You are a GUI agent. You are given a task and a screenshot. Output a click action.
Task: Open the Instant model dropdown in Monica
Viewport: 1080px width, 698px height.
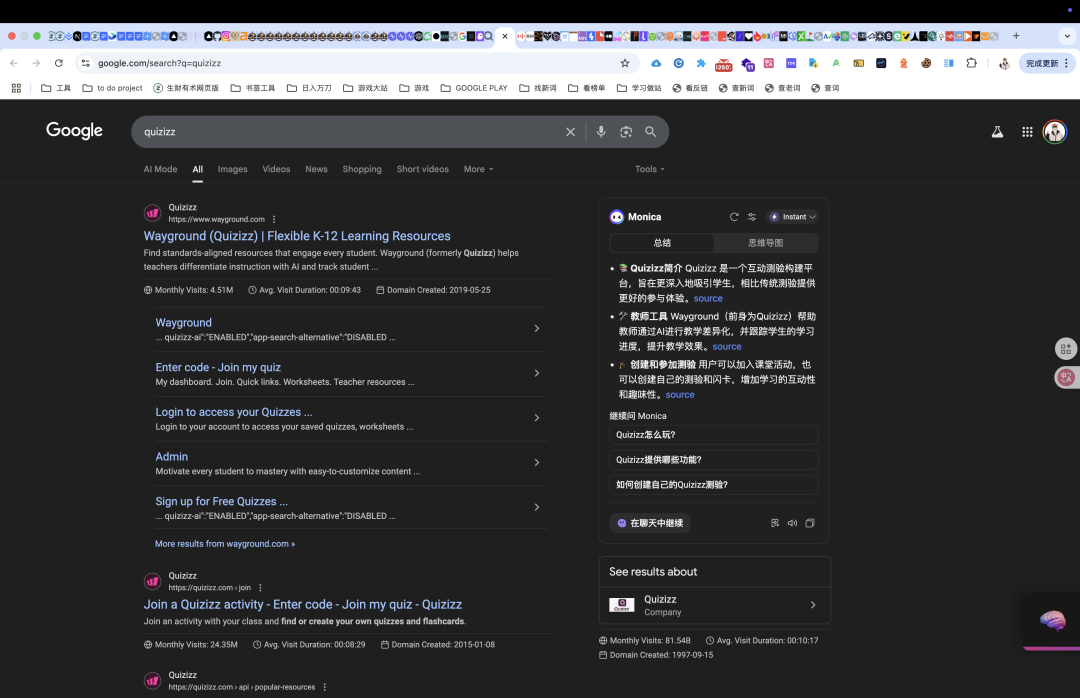click(792, 216)
